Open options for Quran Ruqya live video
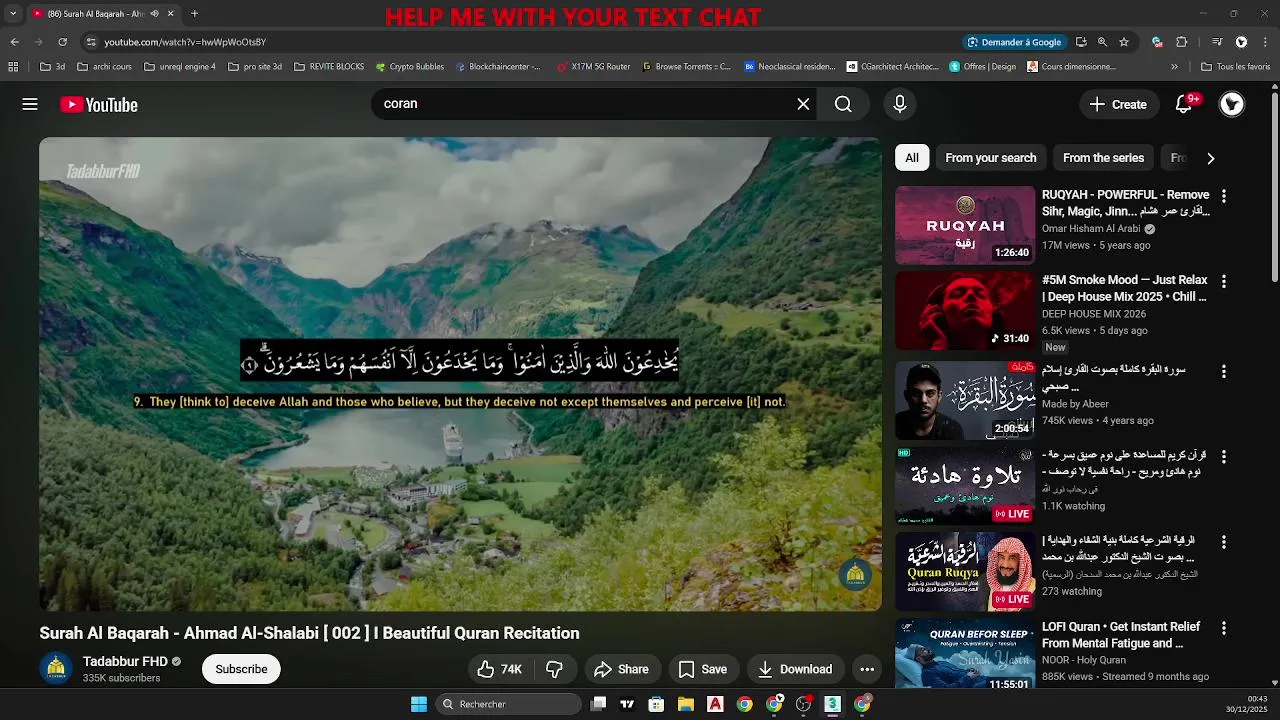Image resolution: width=1280 pixels, height=720 pixels. point(1223,542)
